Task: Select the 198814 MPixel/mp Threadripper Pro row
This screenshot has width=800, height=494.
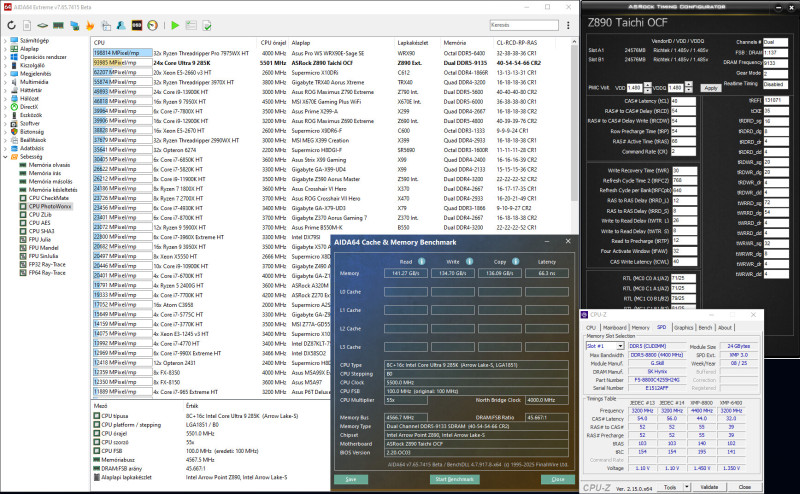Action: pyautogui.click(x=332, y=53)
